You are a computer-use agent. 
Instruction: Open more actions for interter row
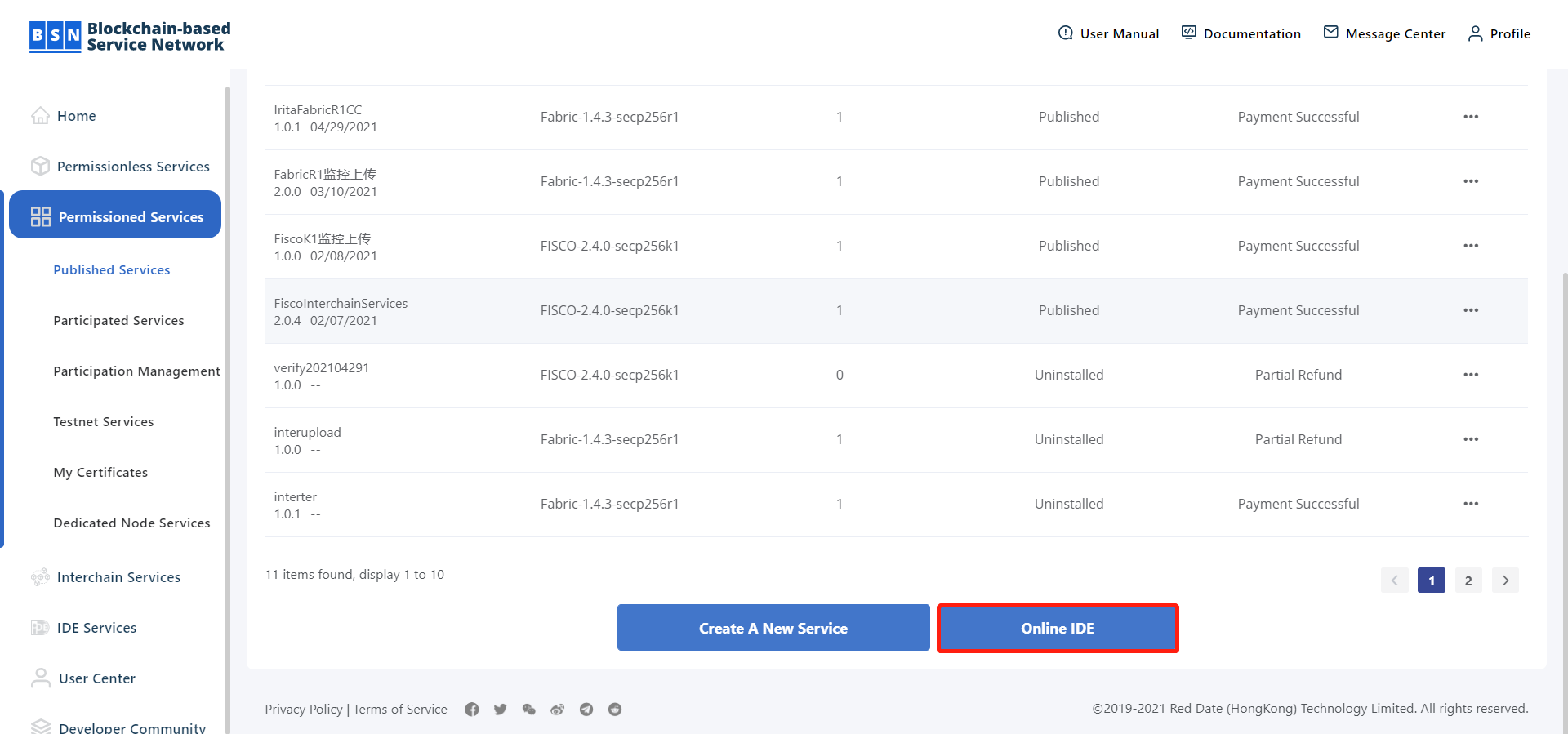(1471, 504)
